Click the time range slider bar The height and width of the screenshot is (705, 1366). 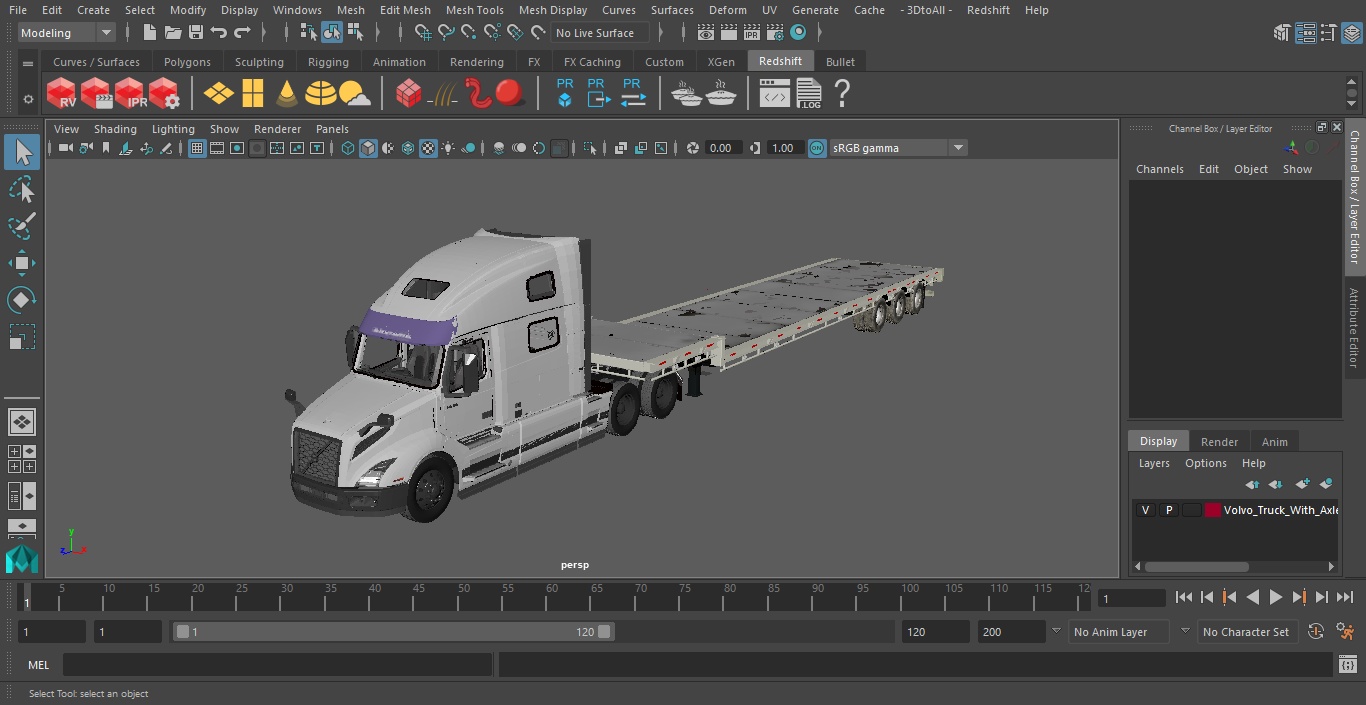tap(393, 632)
